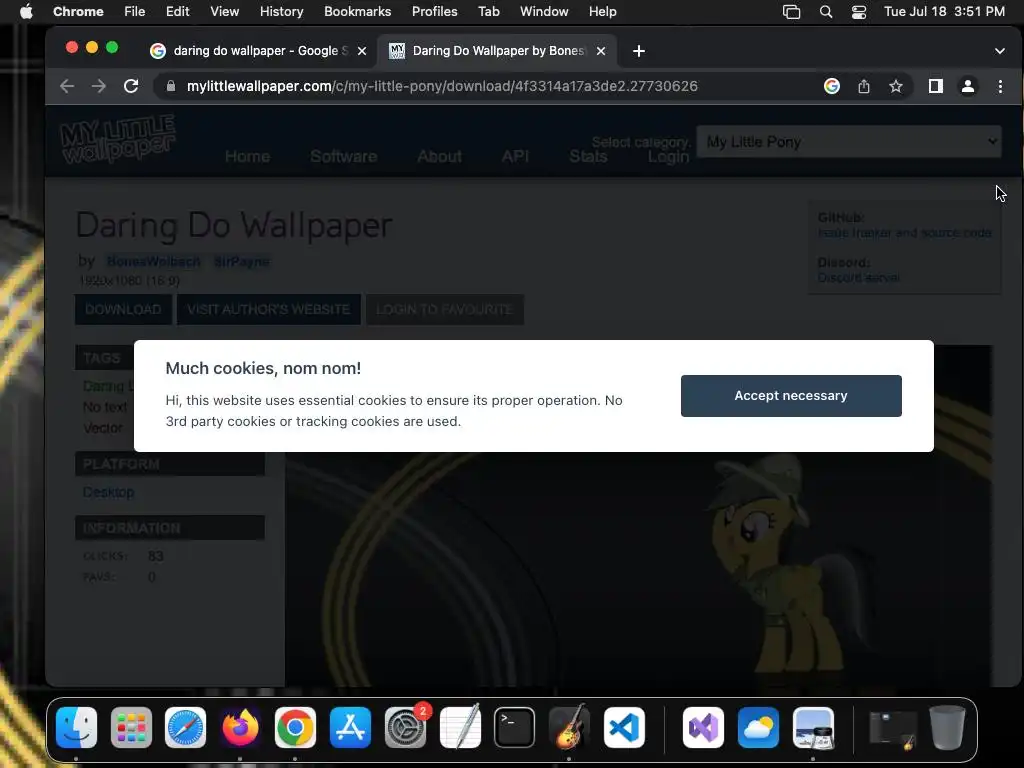Open Terminal from the Dock
1024x768 pixels.
point(515,728)
